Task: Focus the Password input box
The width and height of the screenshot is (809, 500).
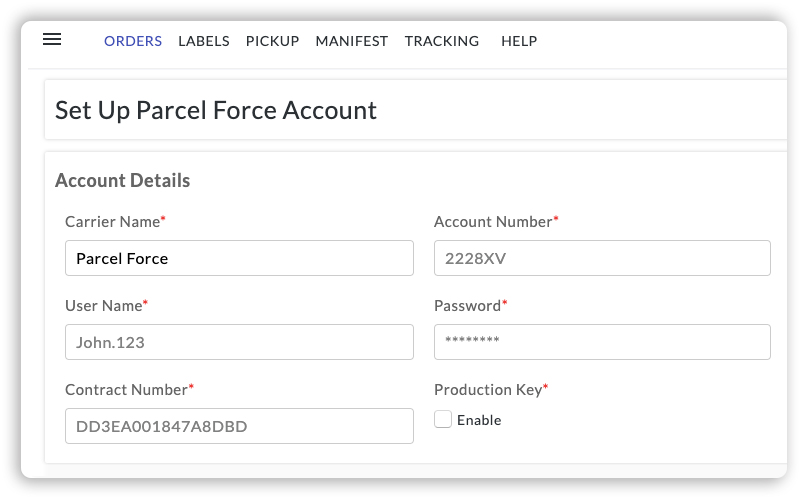Action: coord(602,342)
